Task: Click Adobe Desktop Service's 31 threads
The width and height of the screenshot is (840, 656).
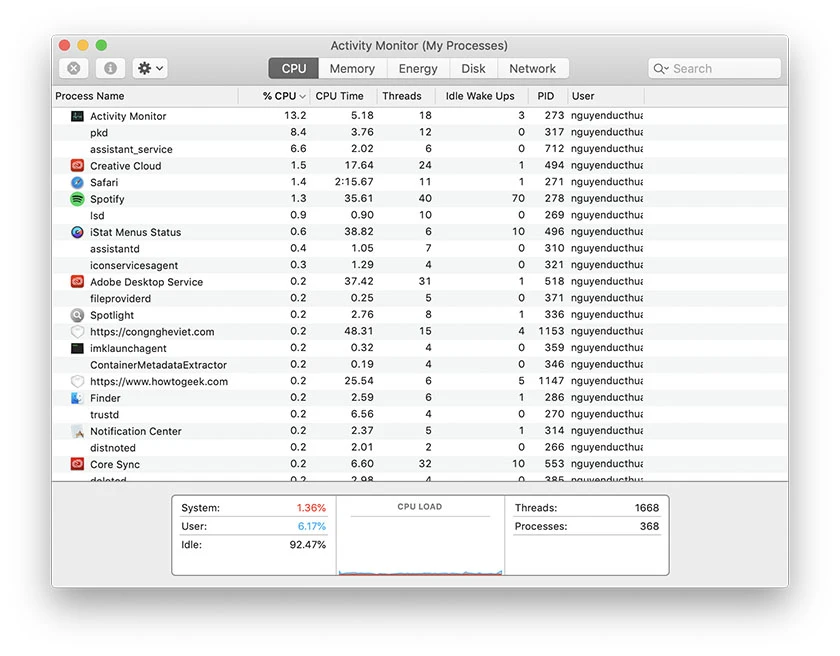Action: point(425,282)
